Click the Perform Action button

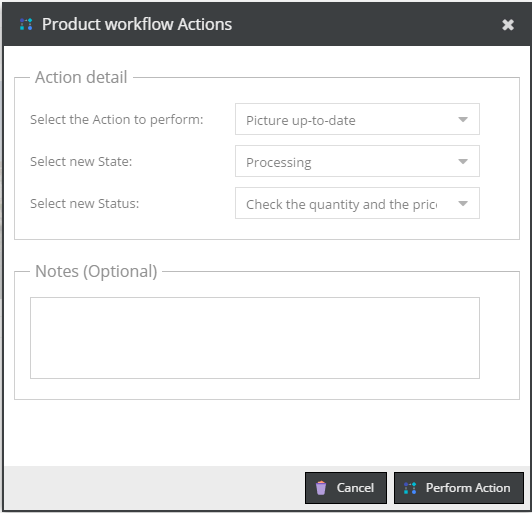click(459, 488)
